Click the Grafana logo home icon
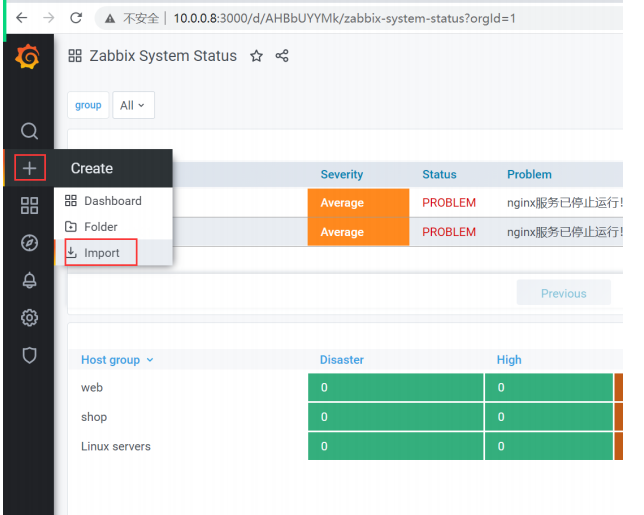This screenshot has width=644, height=515. click(x=28, y=57)
